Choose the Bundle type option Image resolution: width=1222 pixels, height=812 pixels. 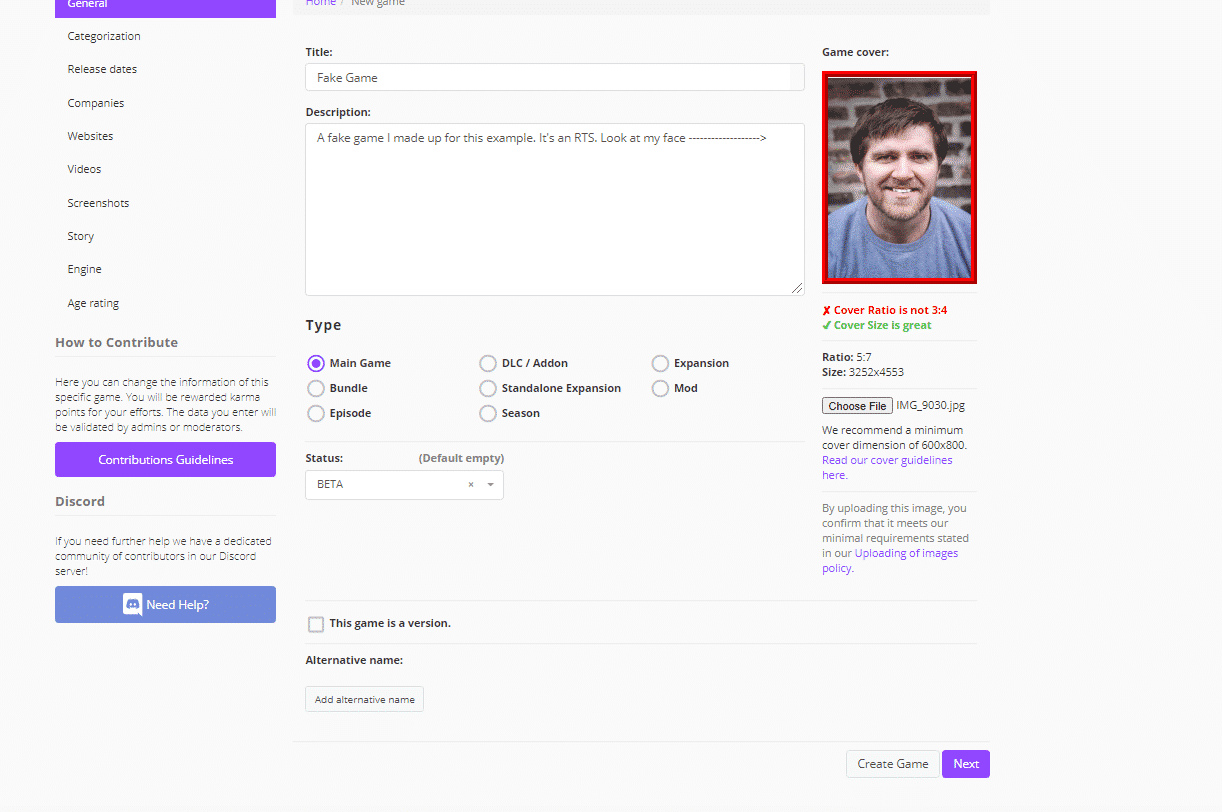tap(316, 388)
